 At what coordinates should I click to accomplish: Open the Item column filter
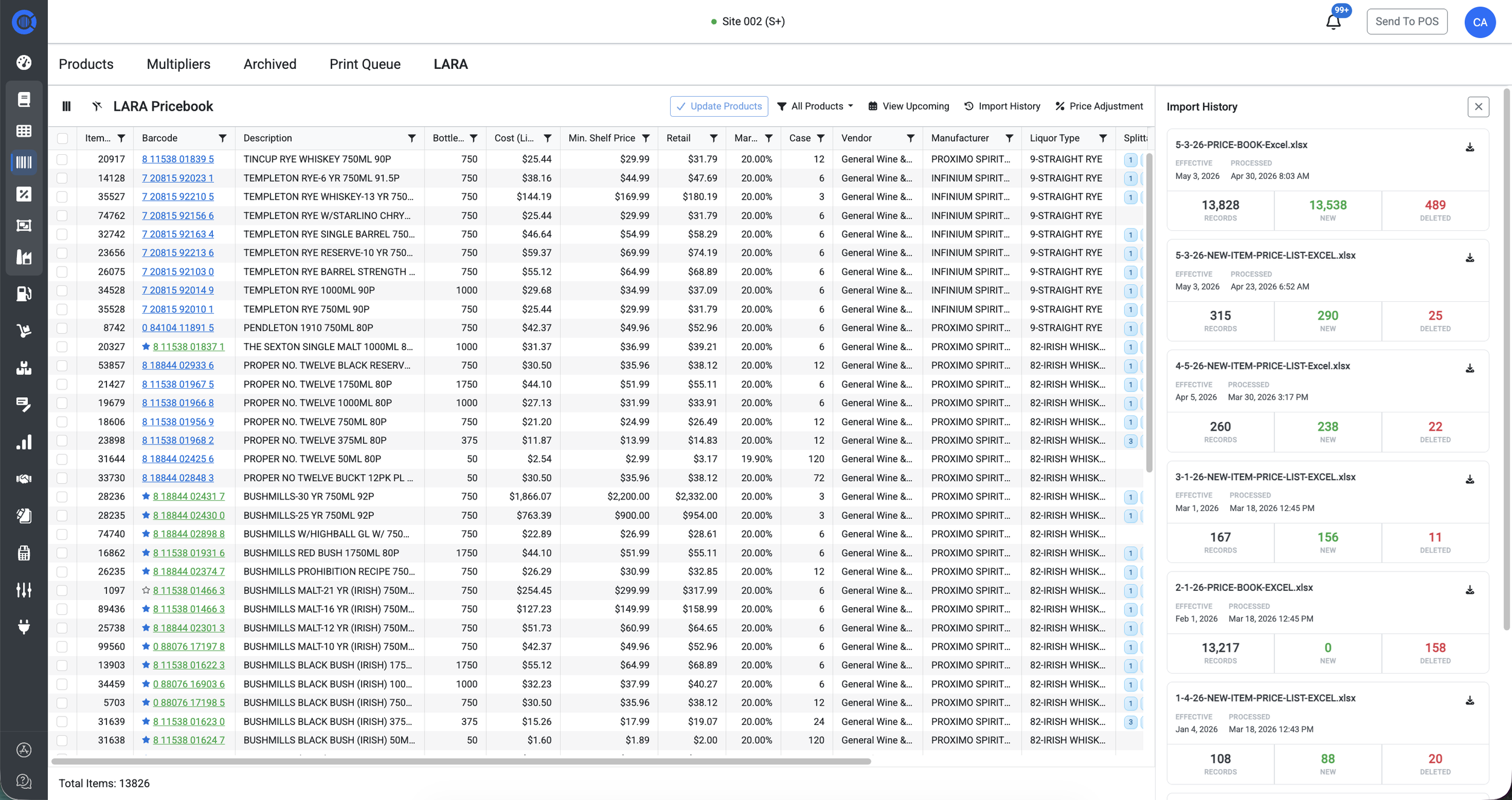coord(122,138)
